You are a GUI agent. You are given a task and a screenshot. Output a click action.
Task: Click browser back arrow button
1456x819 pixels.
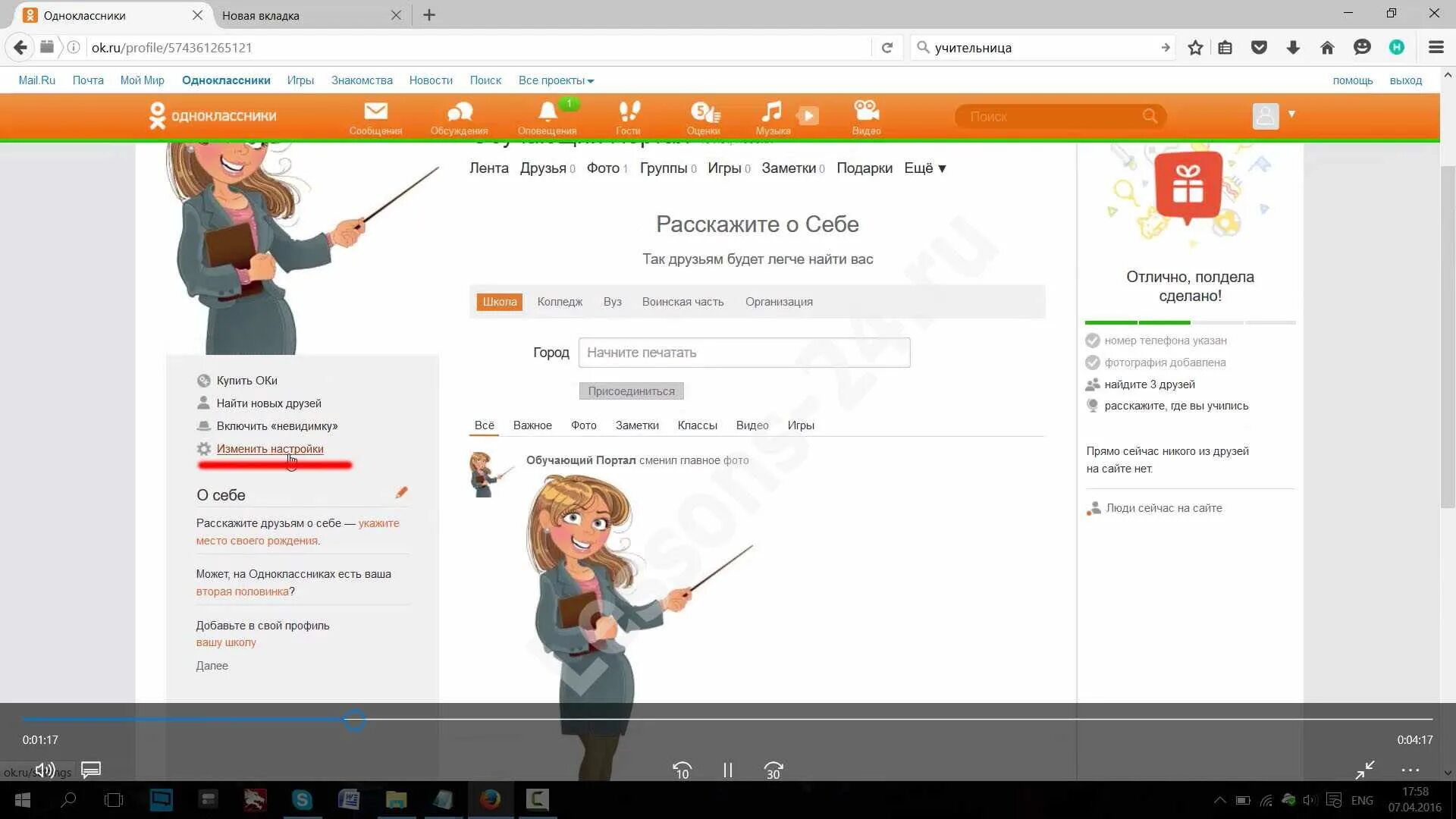point(20,47)
